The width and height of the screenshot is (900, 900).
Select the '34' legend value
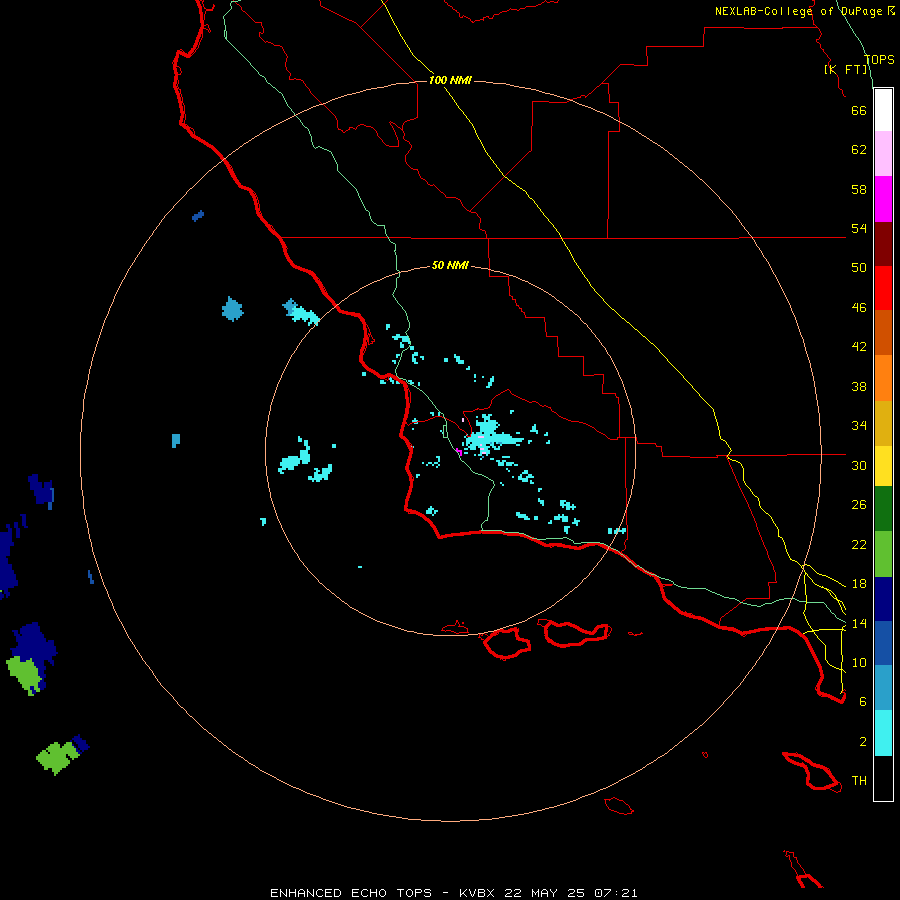[859, 426]
